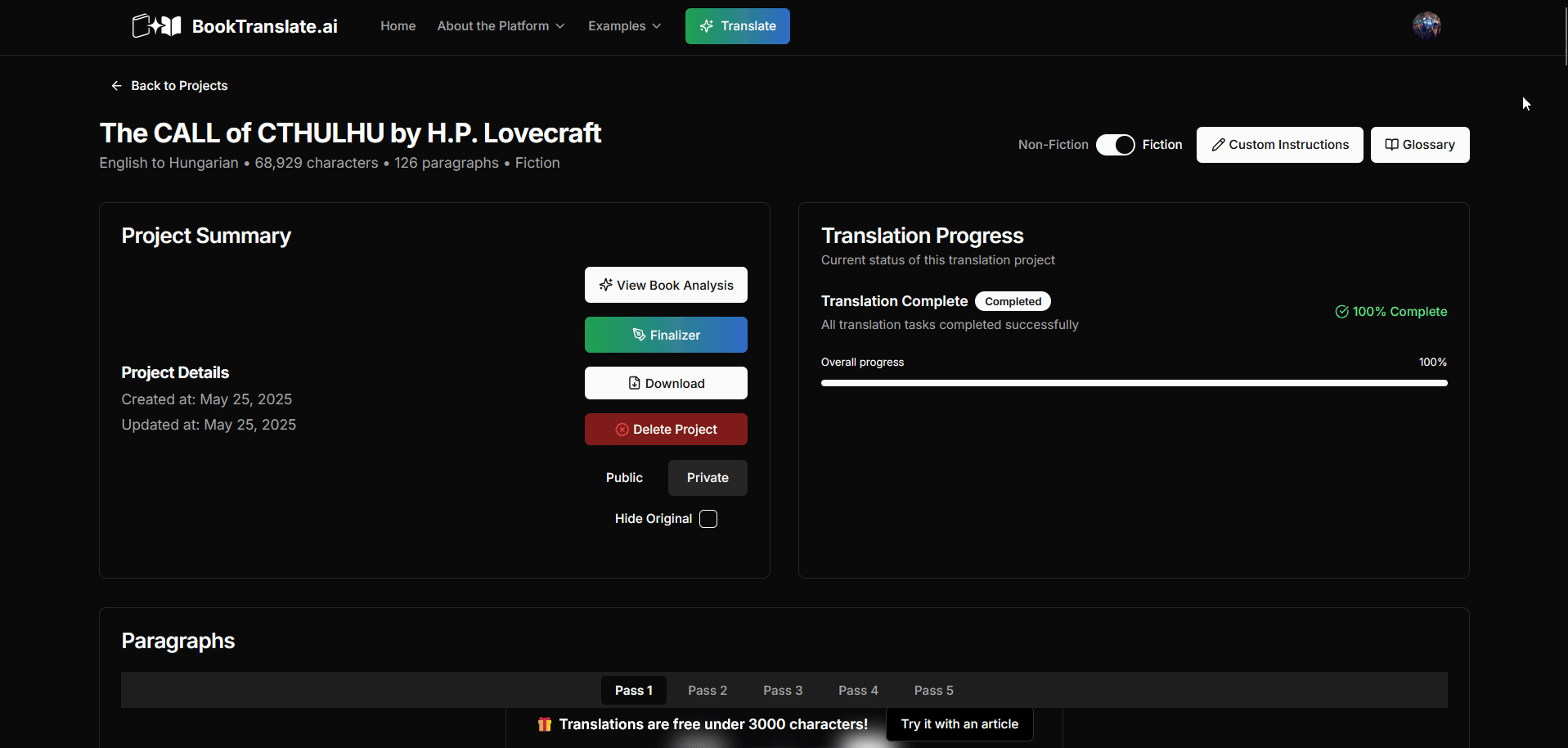The width and height of the screenshot is (1568, 748).
Task: Switch to the Pass 4 tab
Action: tap(858, 691)
